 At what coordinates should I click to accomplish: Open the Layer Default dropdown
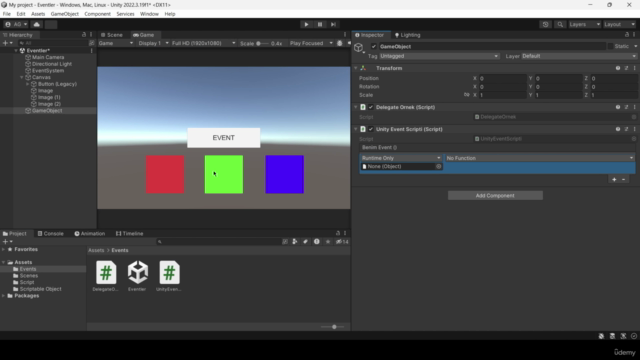(x=579, y=56)
